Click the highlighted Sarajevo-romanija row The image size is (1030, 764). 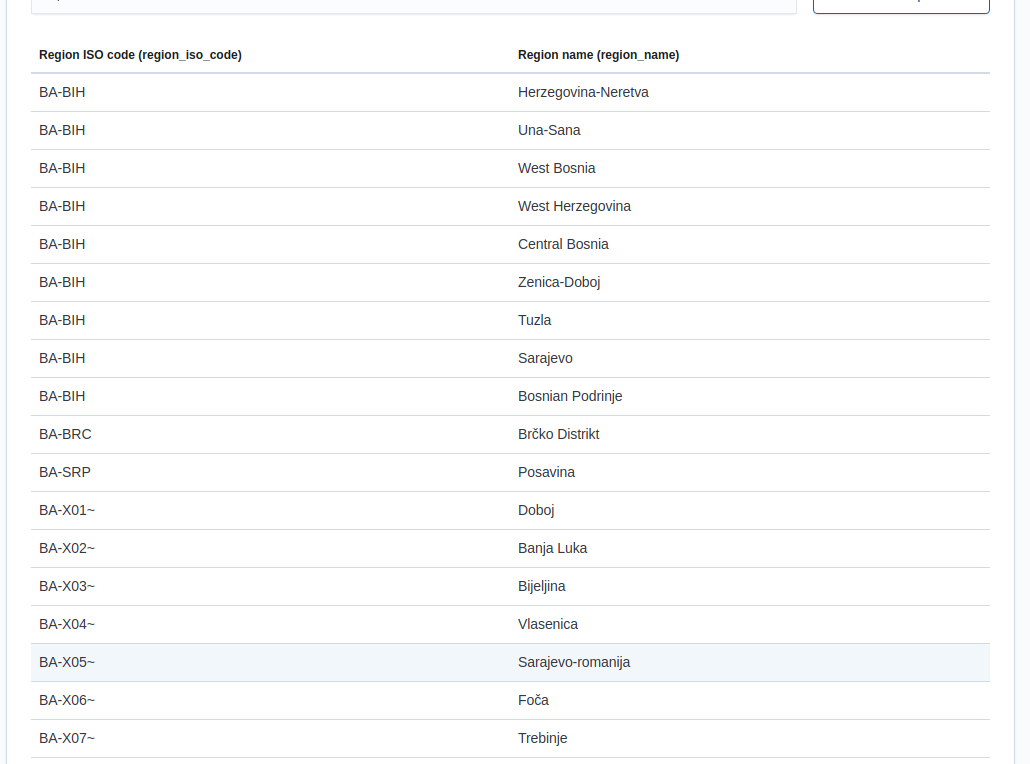pos(573,662)
